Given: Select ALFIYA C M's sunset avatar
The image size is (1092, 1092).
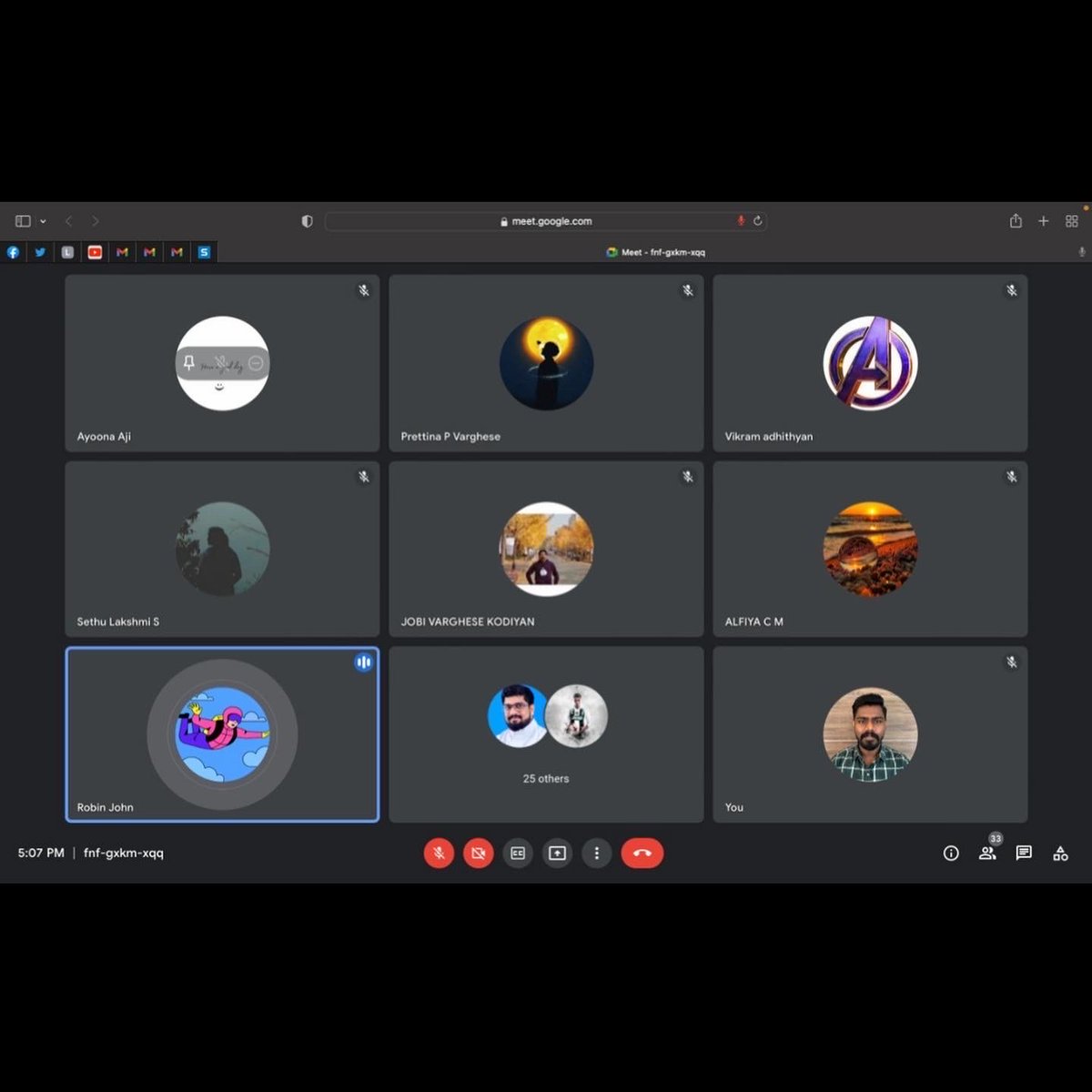Looking at the screenshot, I should [x=870, y=549].
